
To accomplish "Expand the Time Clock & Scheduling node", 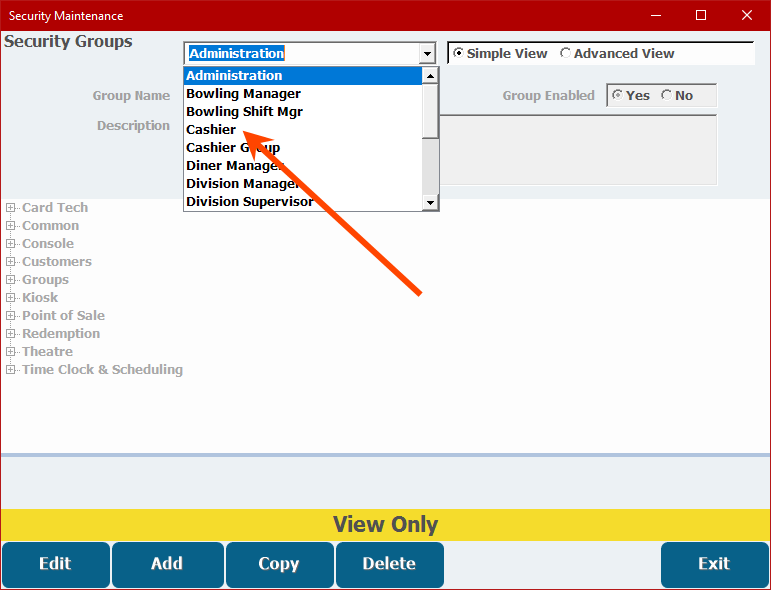I will [x=11, y=370].
